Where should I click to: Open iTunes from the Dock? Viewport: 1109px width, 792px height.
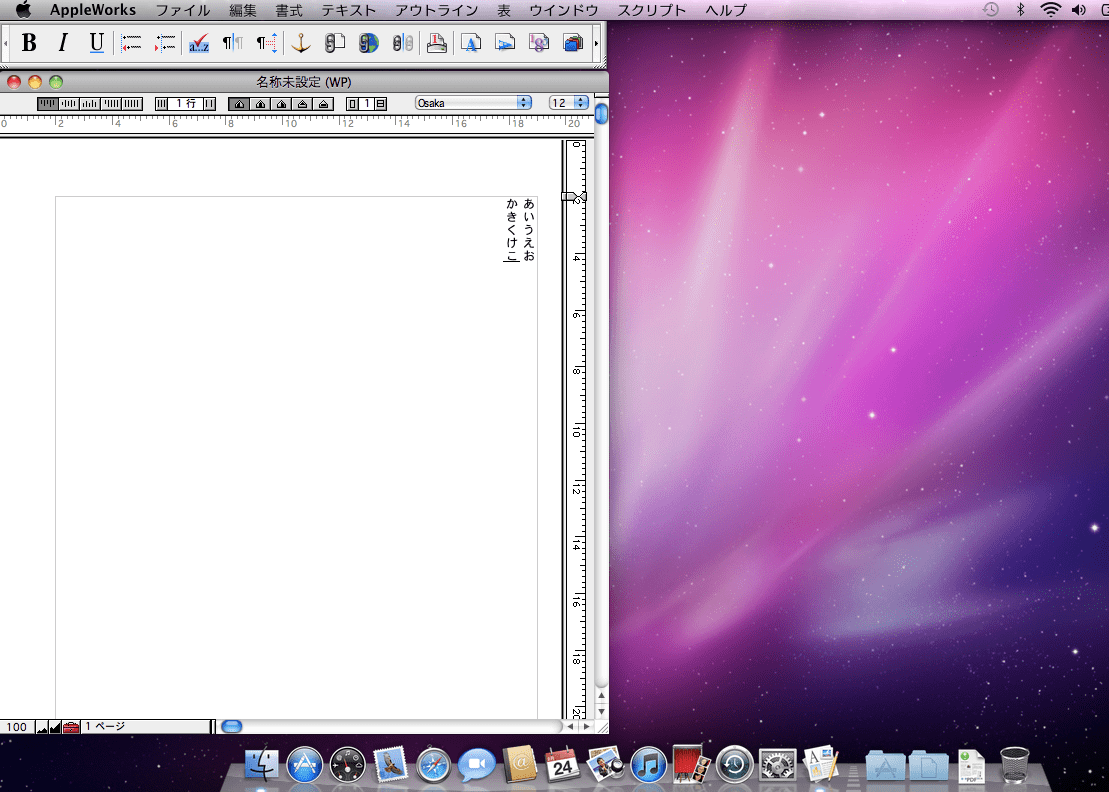(649, 765)
